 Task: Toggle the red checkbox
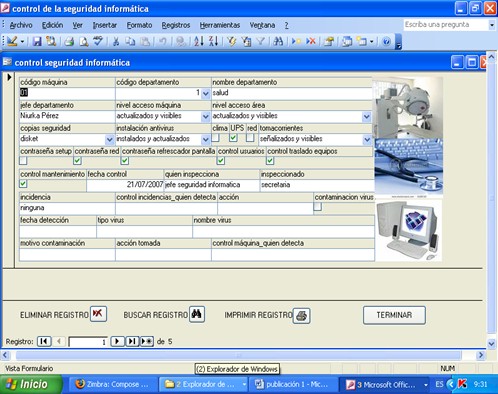coord(250,137)
